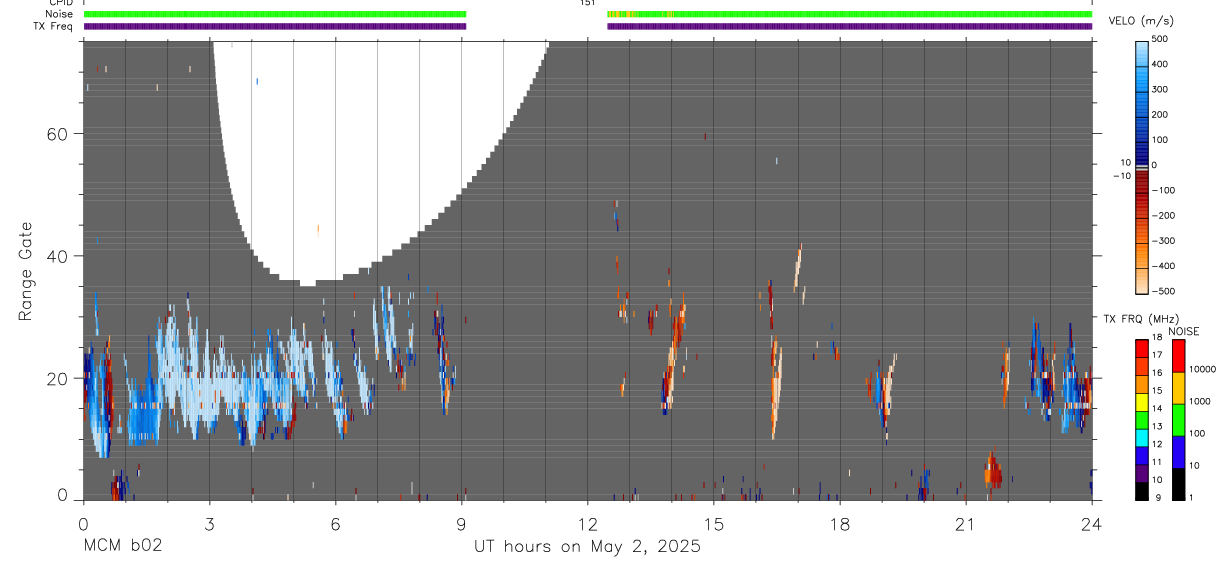Click the purple TX Freq strip before 9 UT
The height and width of the screenshot is (567, 1228).
click(x=275, y=26)
